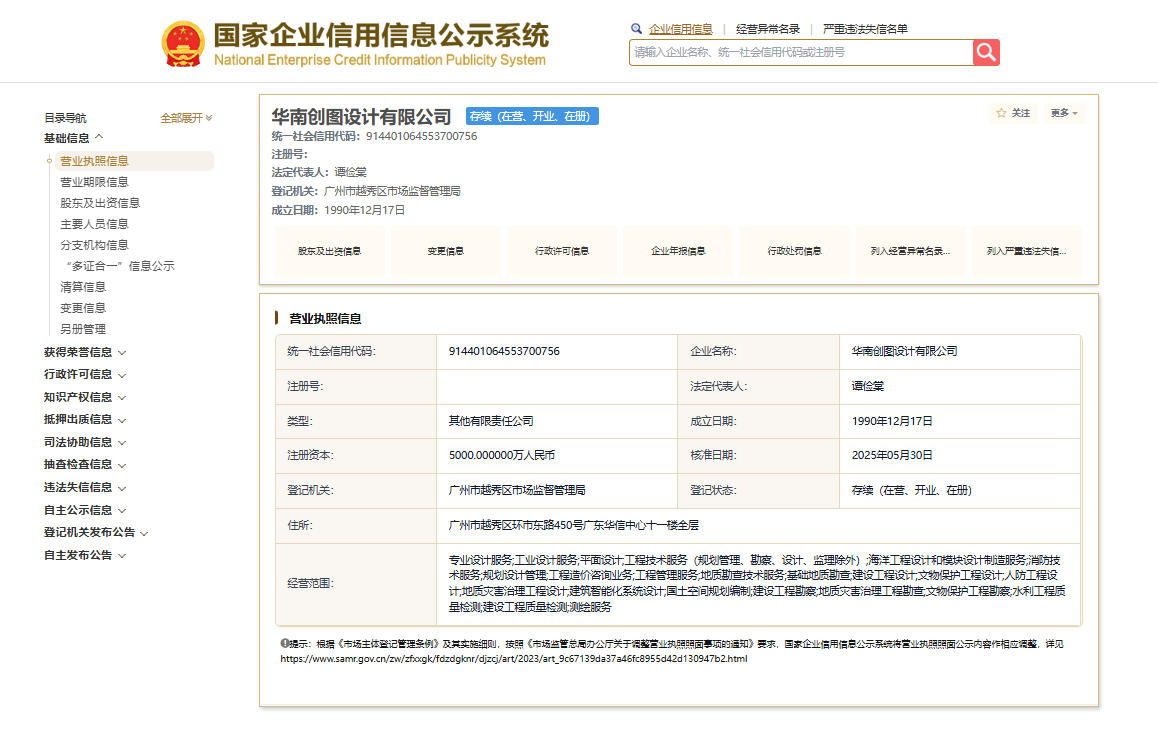The height and width of the screenshot is (748, 1158).
Task: Click the 列入严重违法失信 card button
Action: tap(1027, 252)
